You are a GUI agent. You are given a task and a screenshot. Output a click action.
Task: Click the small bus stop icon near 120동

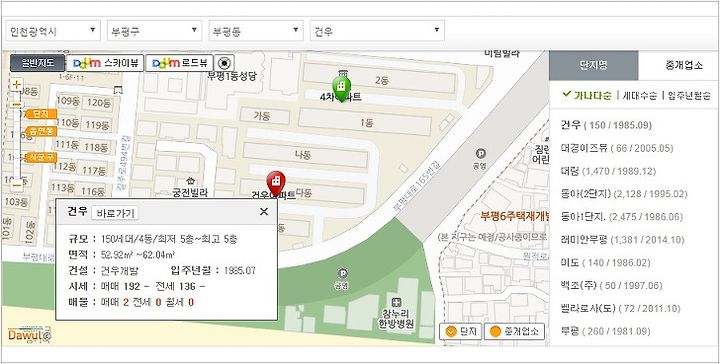click(x=119, y=90)
